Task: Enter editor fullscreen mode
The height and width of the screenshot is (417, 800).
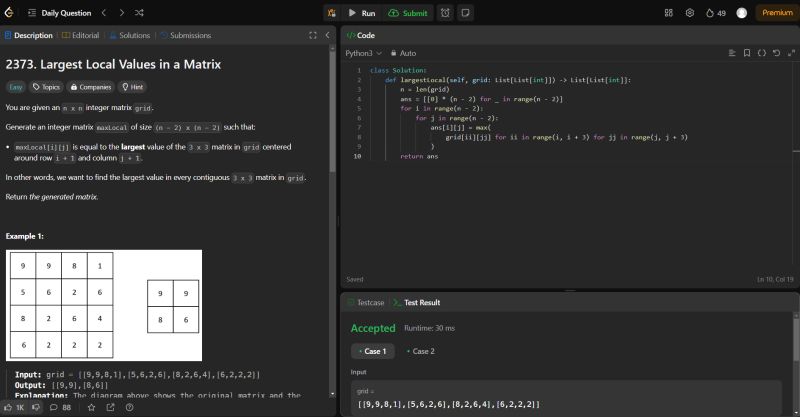Action: click(x=789, y=52)
